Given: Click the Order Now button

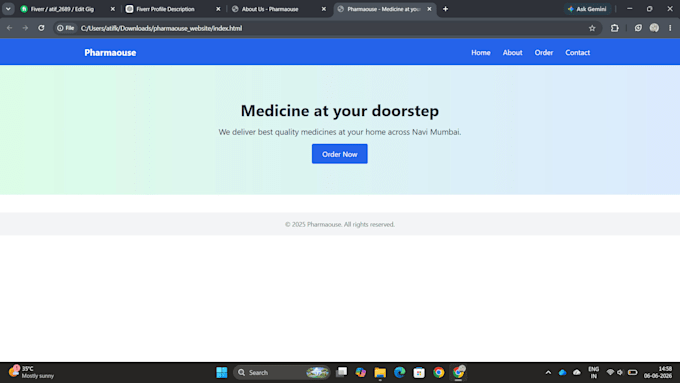Looking at the screenshot, I should tap(340, 154).
